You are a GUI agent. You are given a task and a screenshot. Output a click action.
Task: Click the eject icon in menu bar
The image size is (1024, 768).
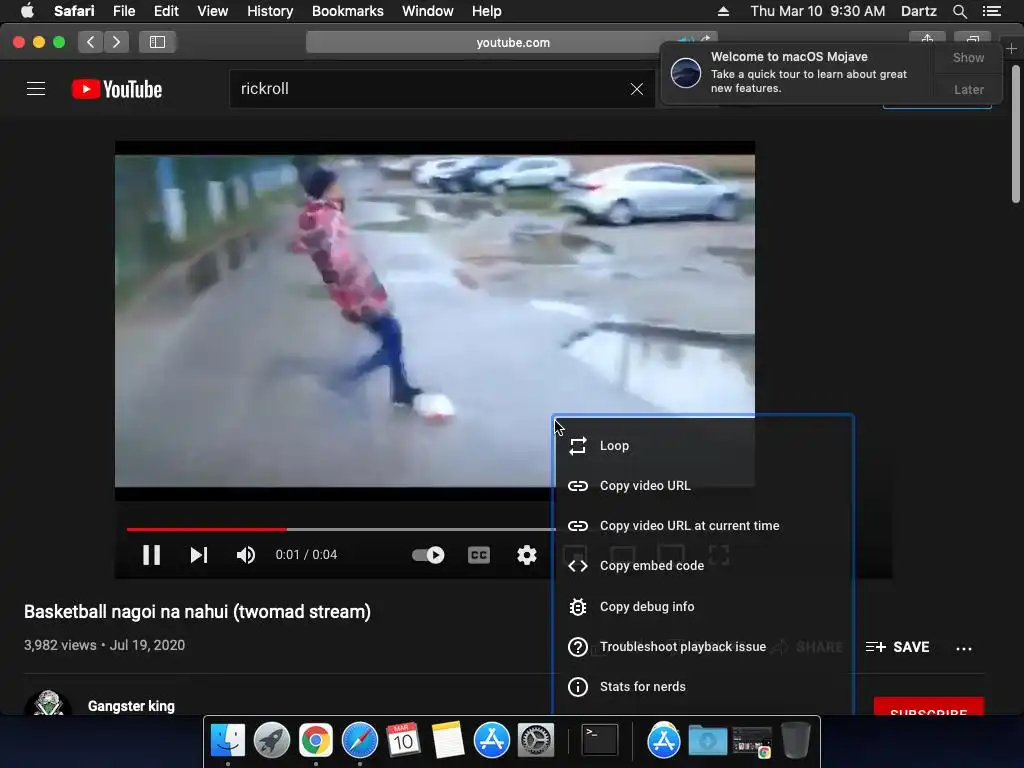pos(723,11)
